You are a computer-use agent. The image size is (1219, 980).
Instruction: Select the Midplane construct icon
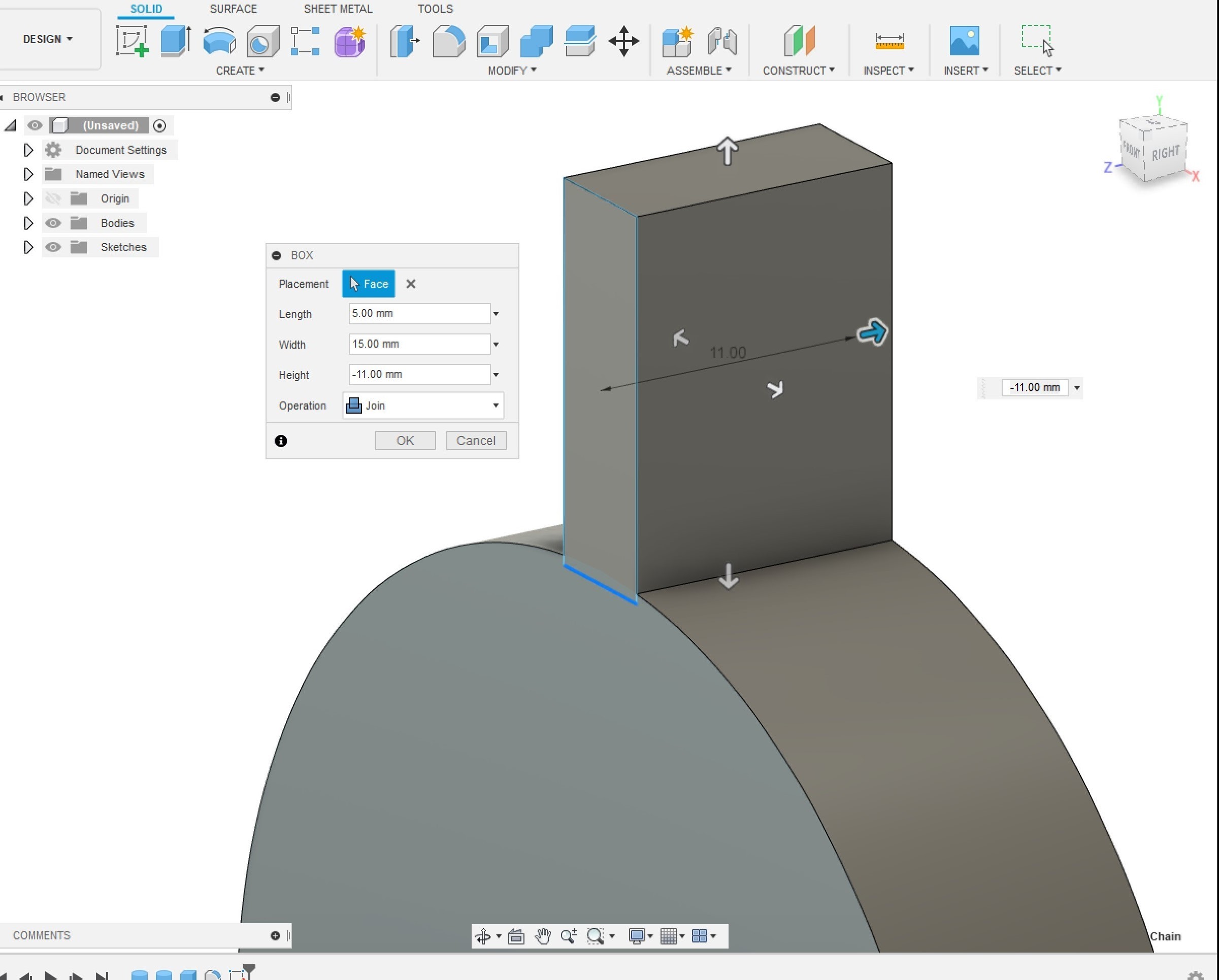(x=799, y=41)
